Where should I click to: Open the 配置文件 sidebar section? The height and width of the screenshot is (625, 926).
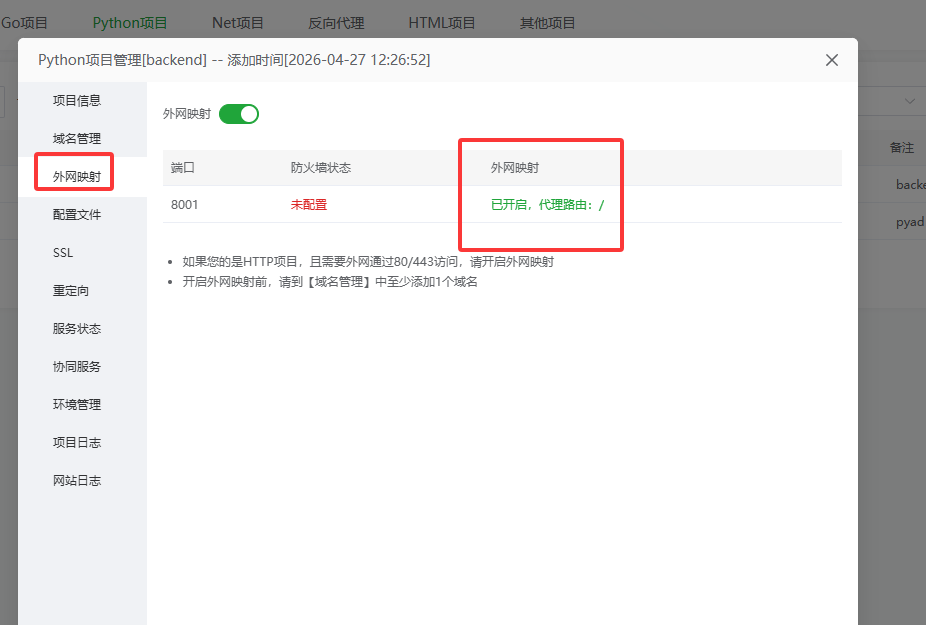[77, 214]
